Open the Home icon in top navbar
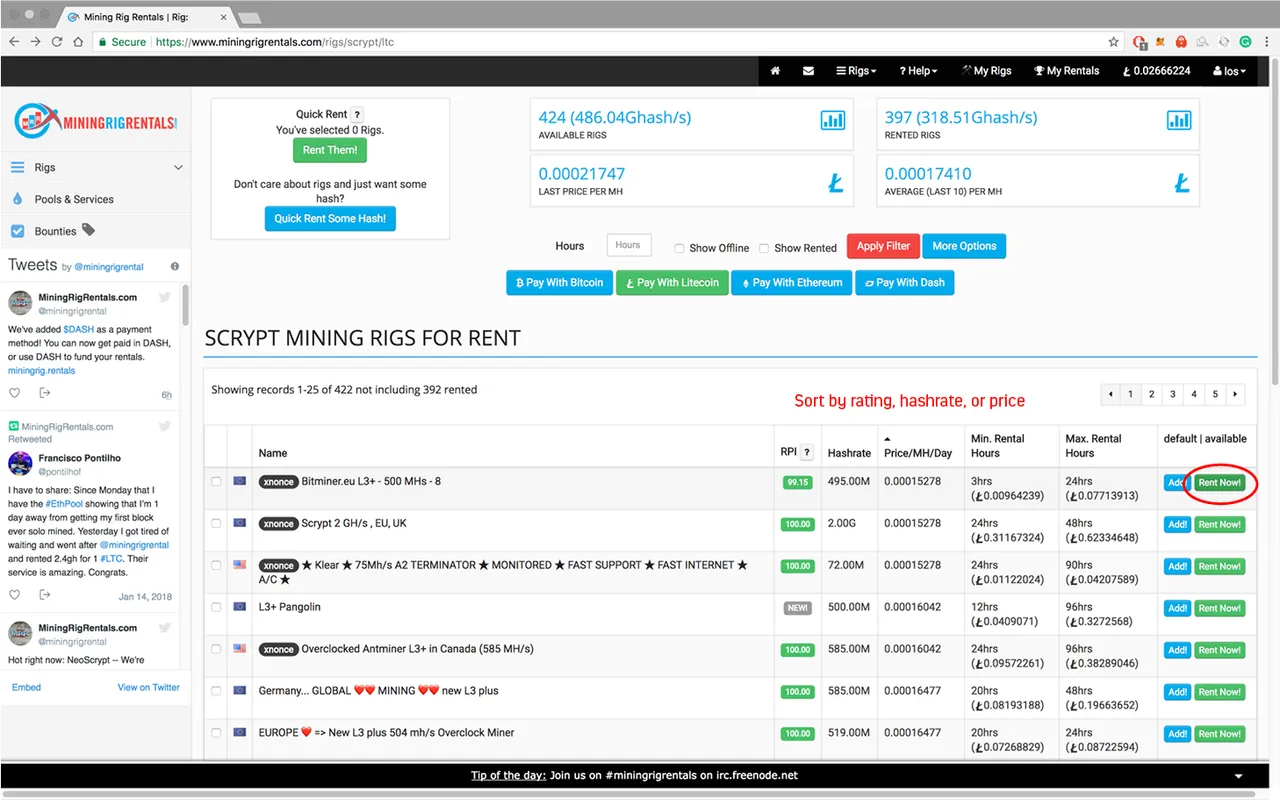 (775, 71)
